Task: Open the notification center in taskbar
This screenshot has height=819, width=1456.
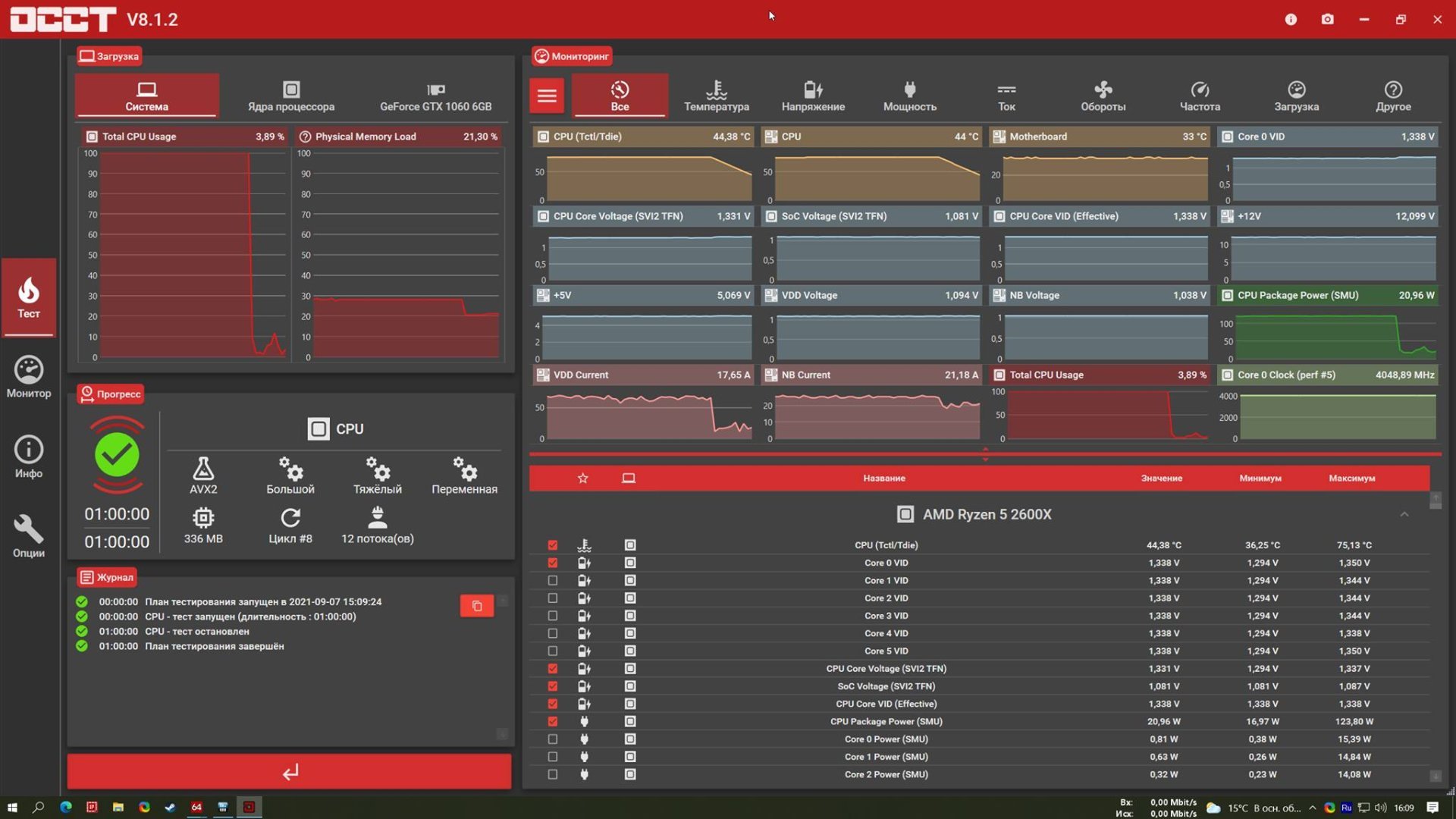Action: [1432, 808]
